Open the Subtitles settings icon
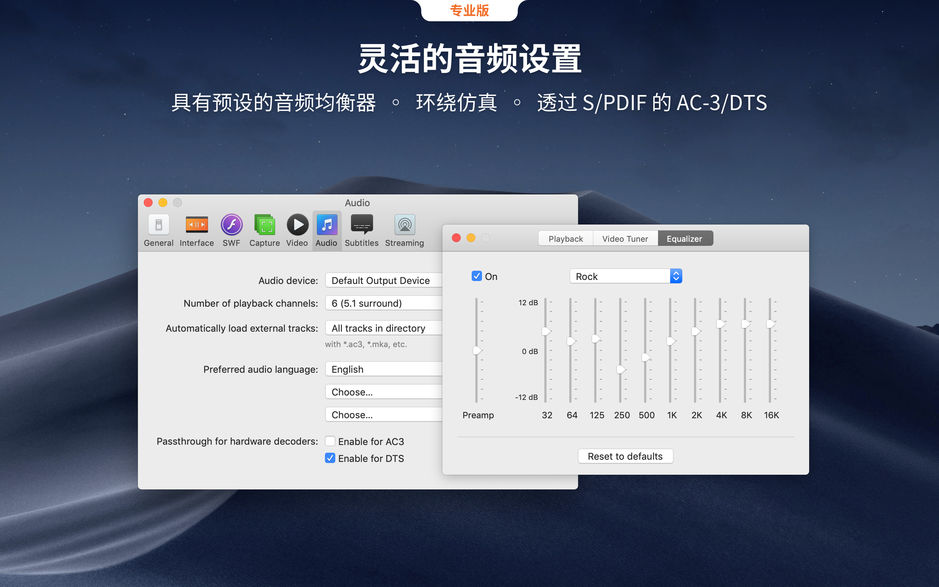This screenshot has width=939, height=587. pos(361,229)
